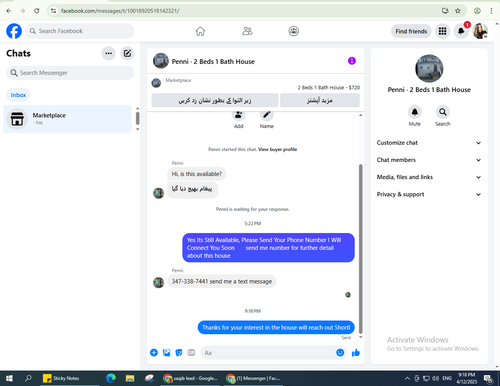This screenshot has height=386, width=500.
Task: Click the Search Messenger field
Action: 70,73
